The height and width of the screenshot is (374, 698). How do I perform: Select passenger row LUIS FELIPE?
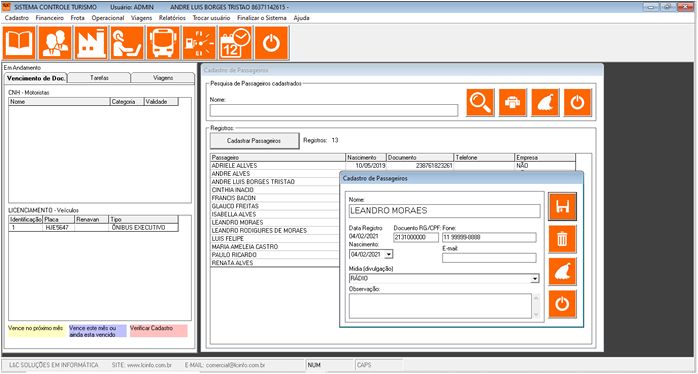tap(275, 239)
